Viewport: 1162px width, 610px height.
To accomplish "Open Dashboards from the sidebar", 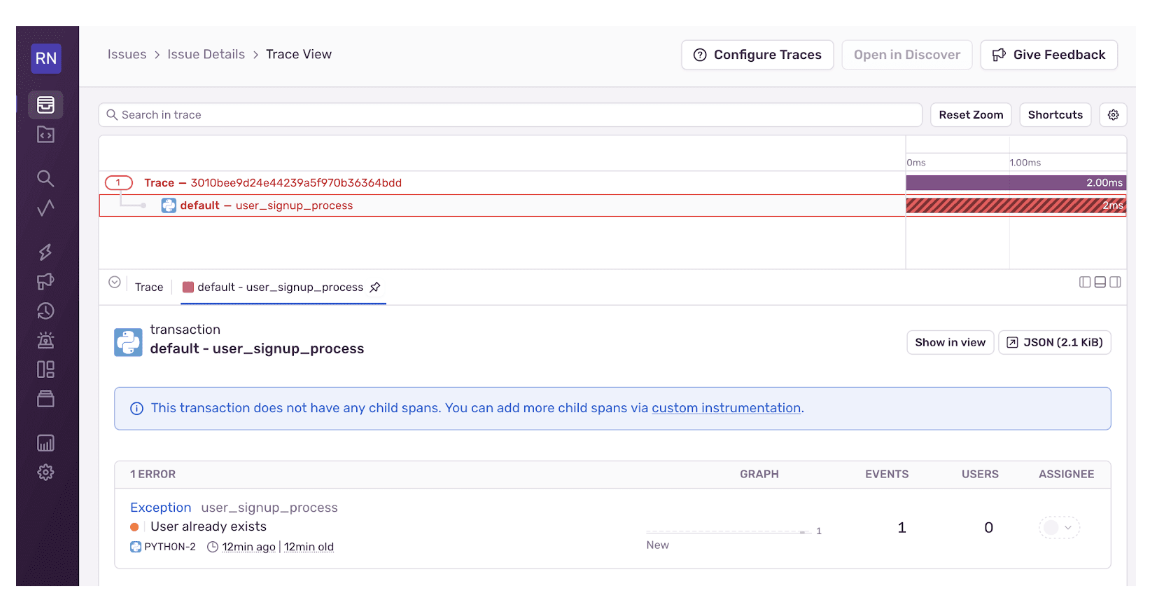I will (46, 370).
